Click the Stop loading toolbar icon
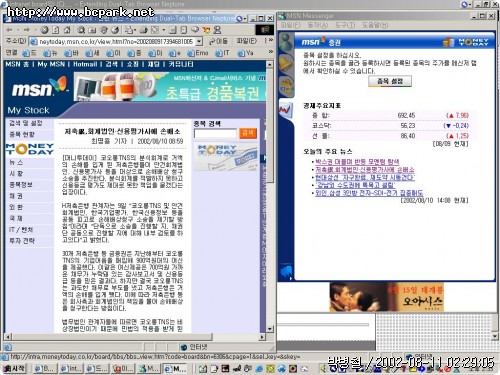The width and height of the screenshot is (500, 375). [x=44, y=30]
